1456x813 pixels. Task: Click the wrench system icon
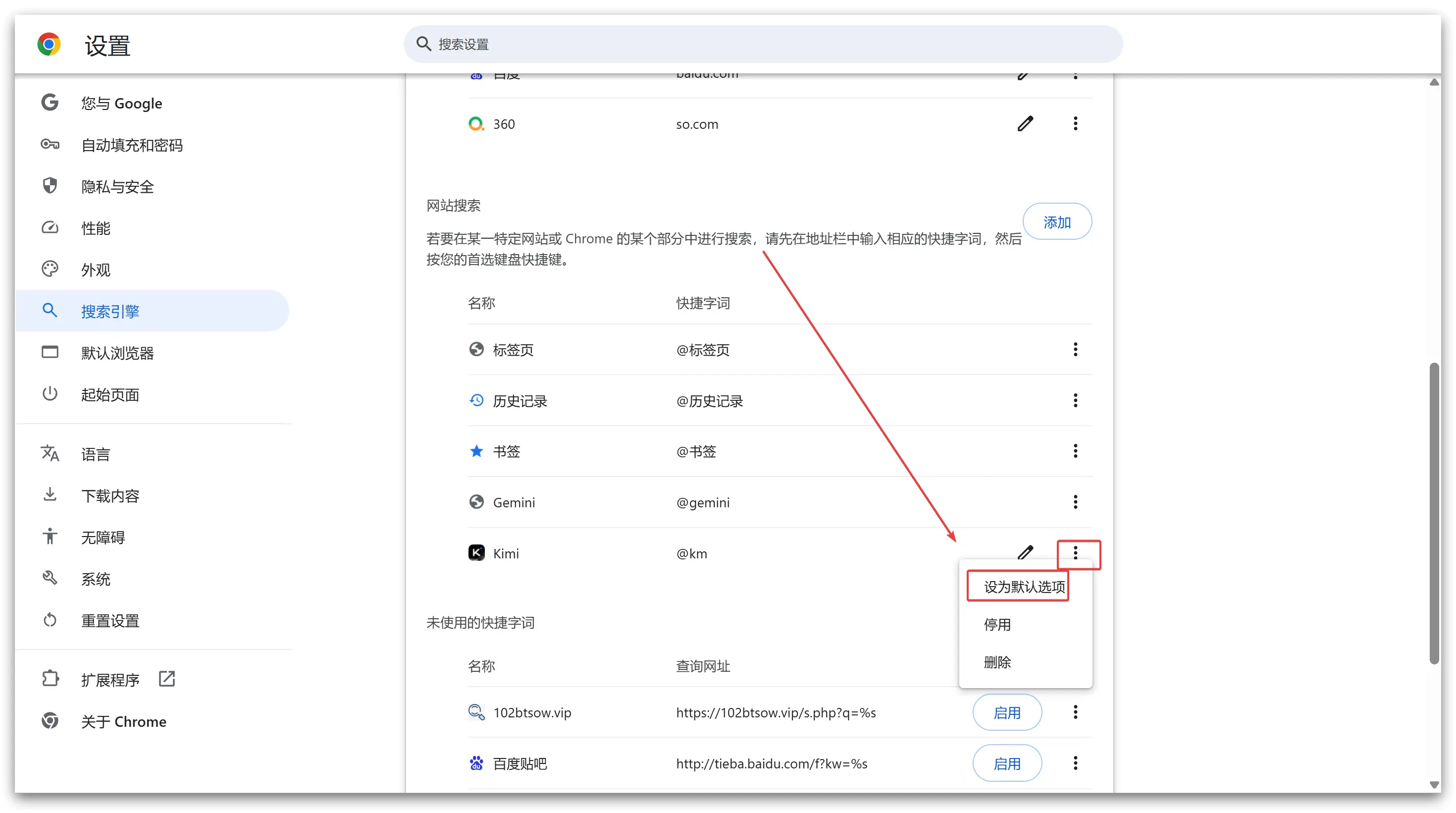pos(50,578)
